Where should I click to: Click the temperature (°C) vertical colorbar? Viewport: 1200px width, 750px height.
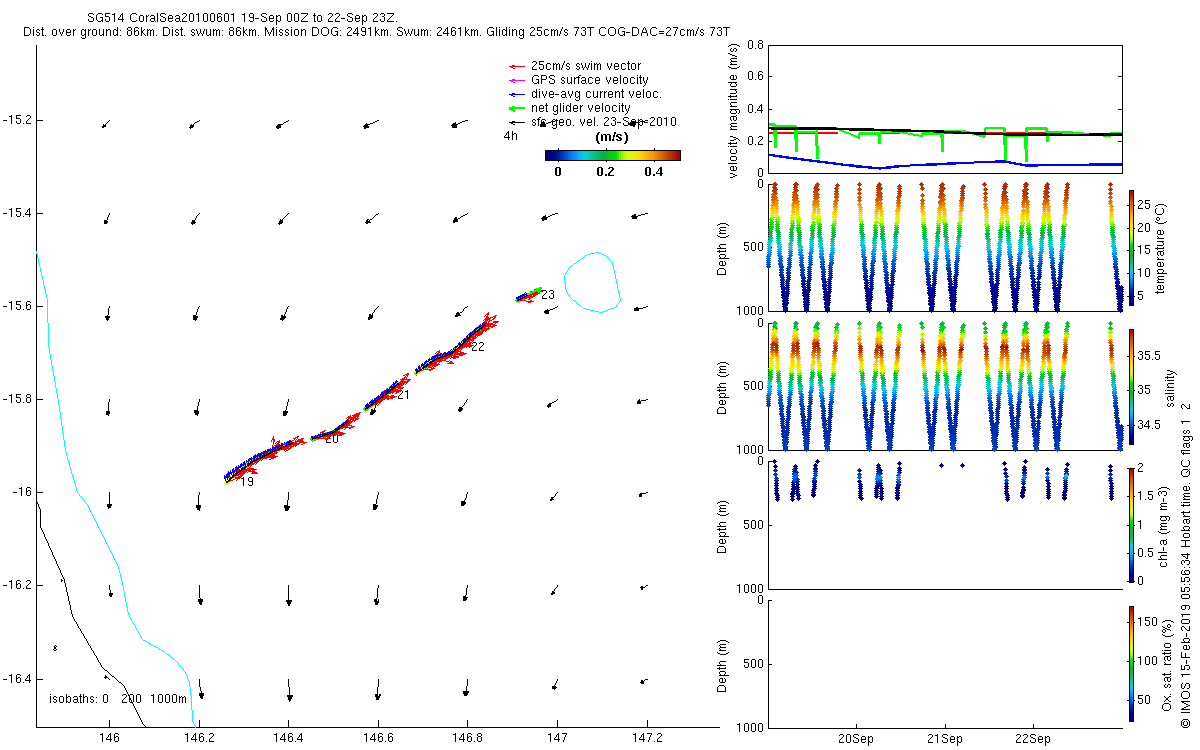[1130, 248]
